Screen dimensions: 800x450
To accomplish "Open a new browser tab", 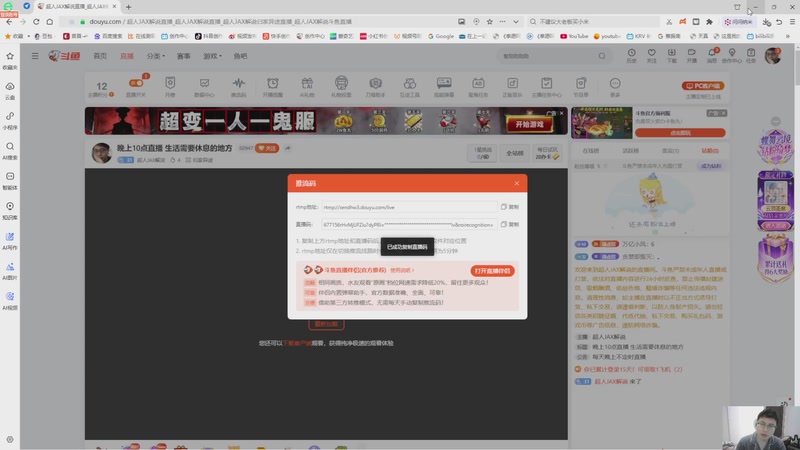I will point(128,7).
